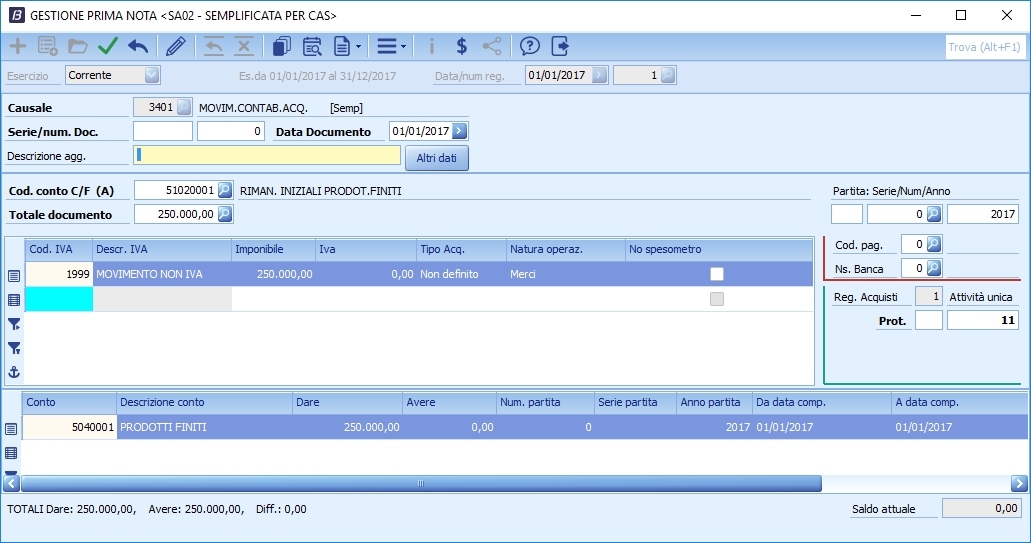This screenshot has width=1031, height=543.
Task: Click the grayed delete-row X icon
Action: point(244,46)
